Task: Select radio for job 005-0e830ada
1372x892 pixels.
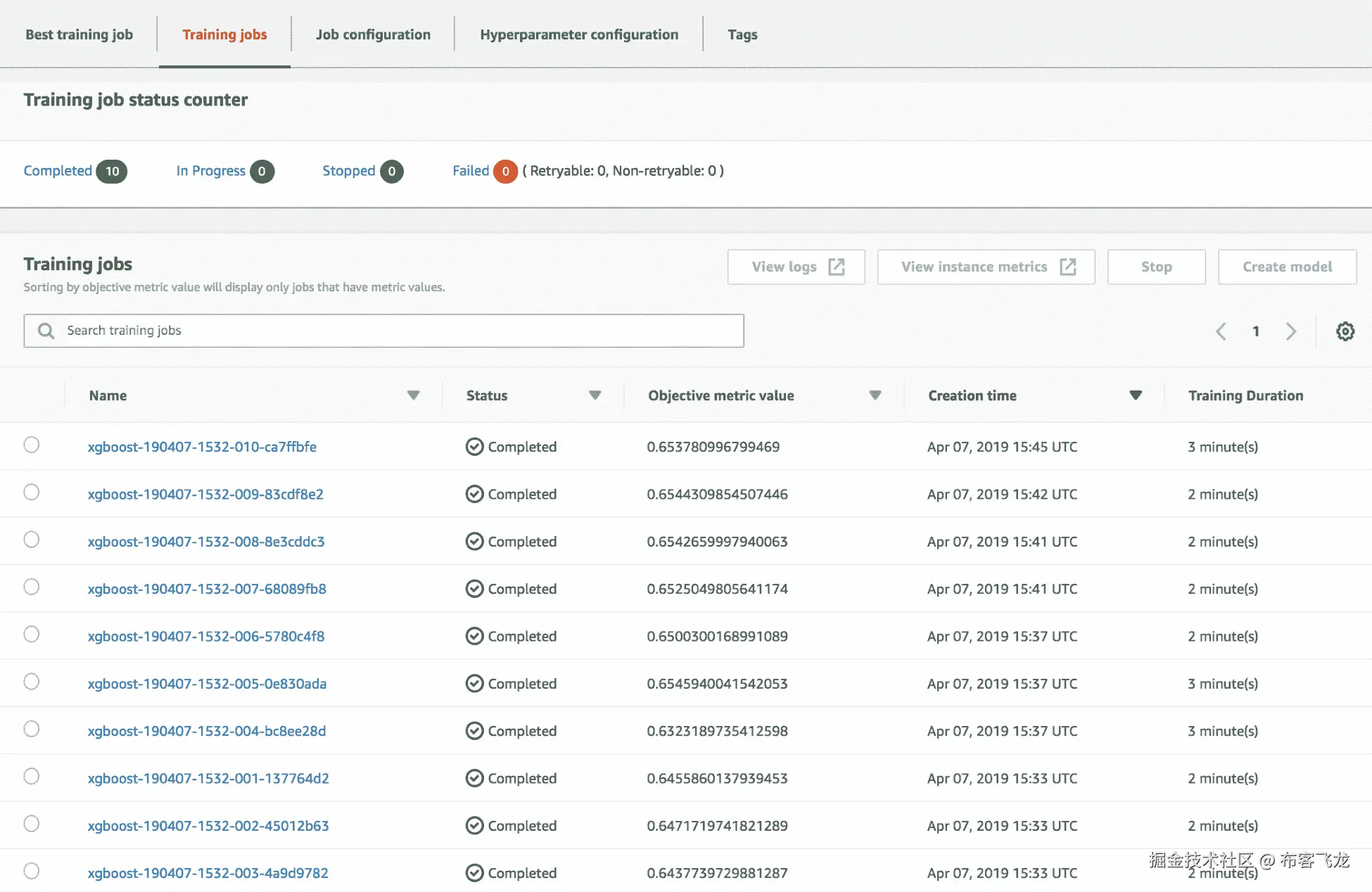Action: [x=32, y=682]
